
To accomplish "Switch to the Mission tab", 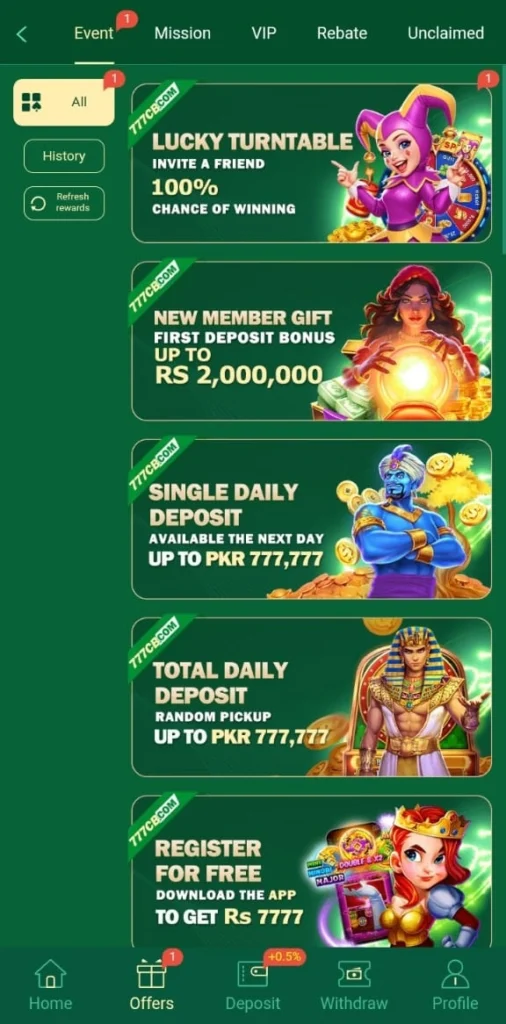I will click(x=182, y=33).
